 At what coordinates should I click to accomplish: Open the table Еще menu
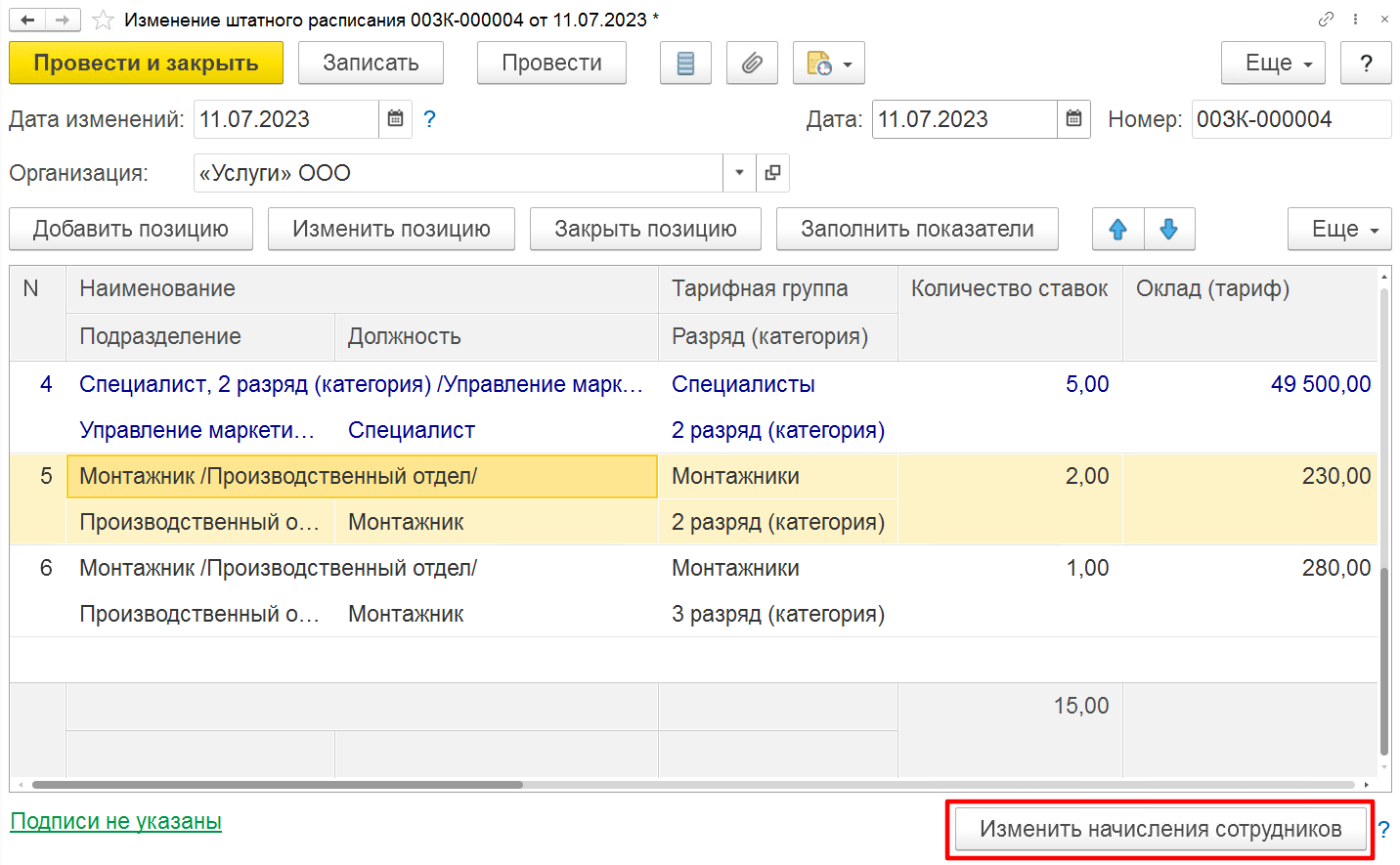(1339, 229)
